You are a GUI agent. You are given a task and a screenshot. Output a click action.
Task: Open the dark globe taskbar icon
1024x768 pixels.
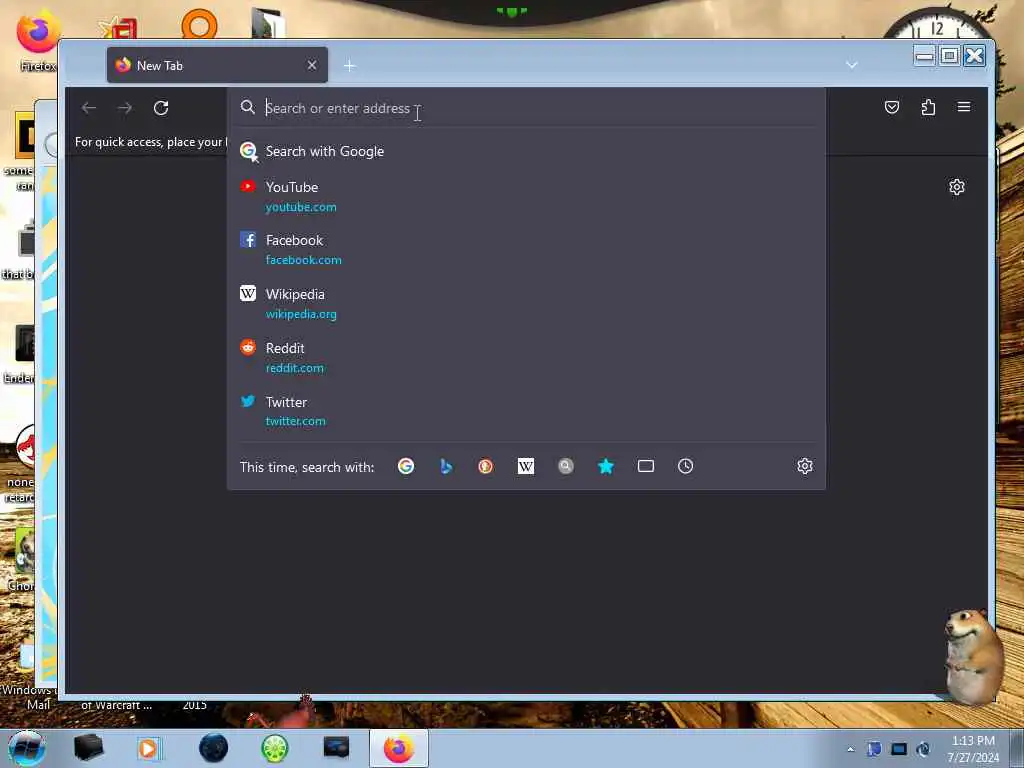coord(214,748)
